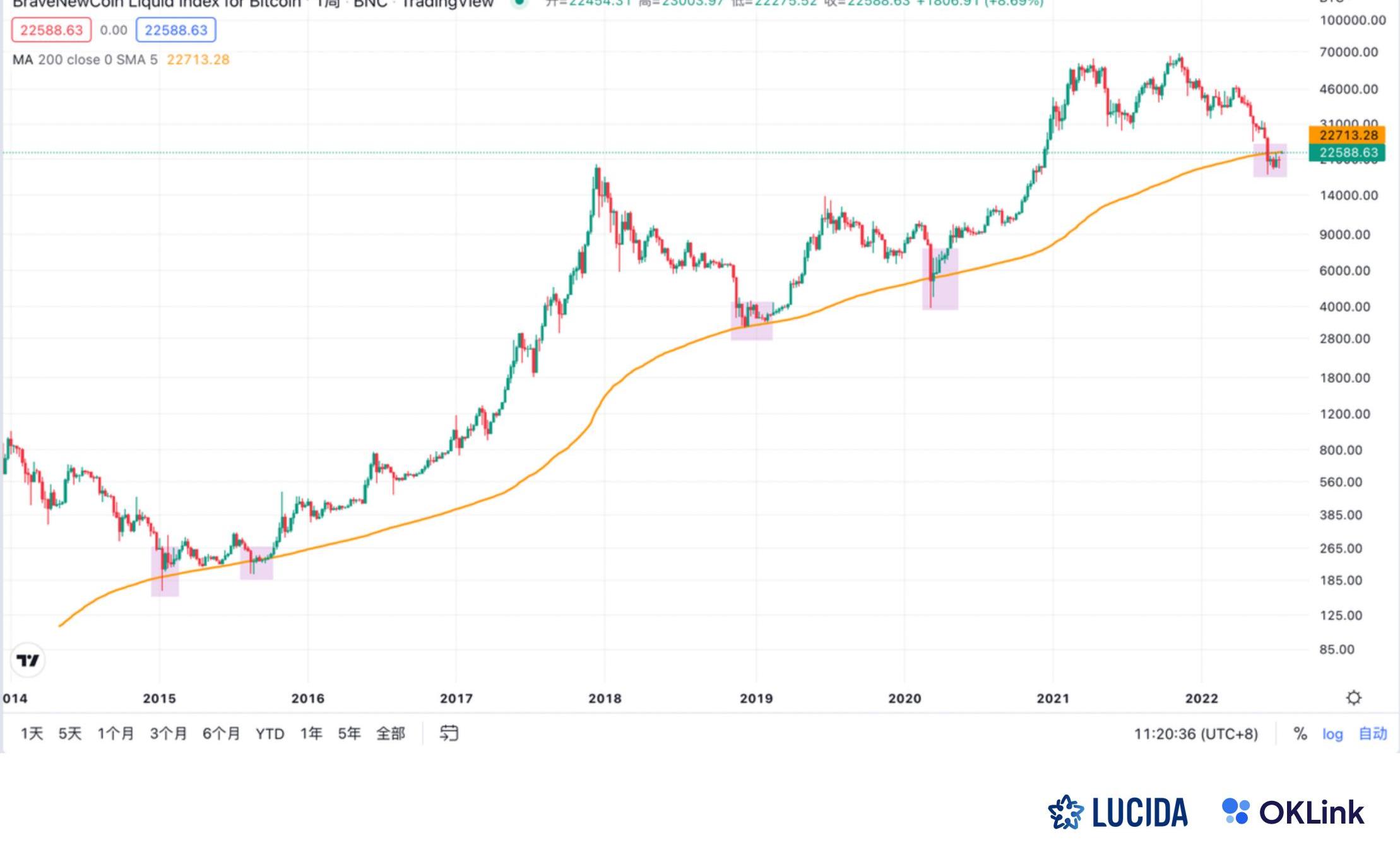Click the green market status dot
This screenshot has height=852, width=1400.
click(519, 3)
